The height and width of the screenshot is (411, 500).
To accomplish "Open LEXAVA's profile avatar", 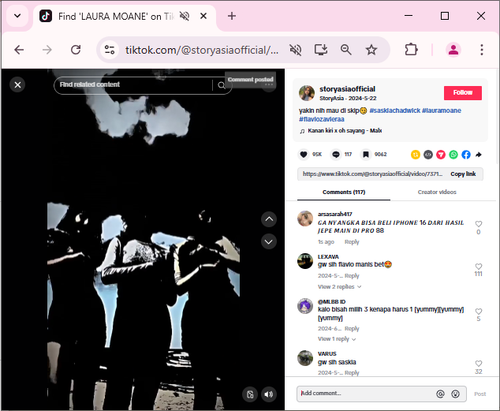I will pos(305,261).
